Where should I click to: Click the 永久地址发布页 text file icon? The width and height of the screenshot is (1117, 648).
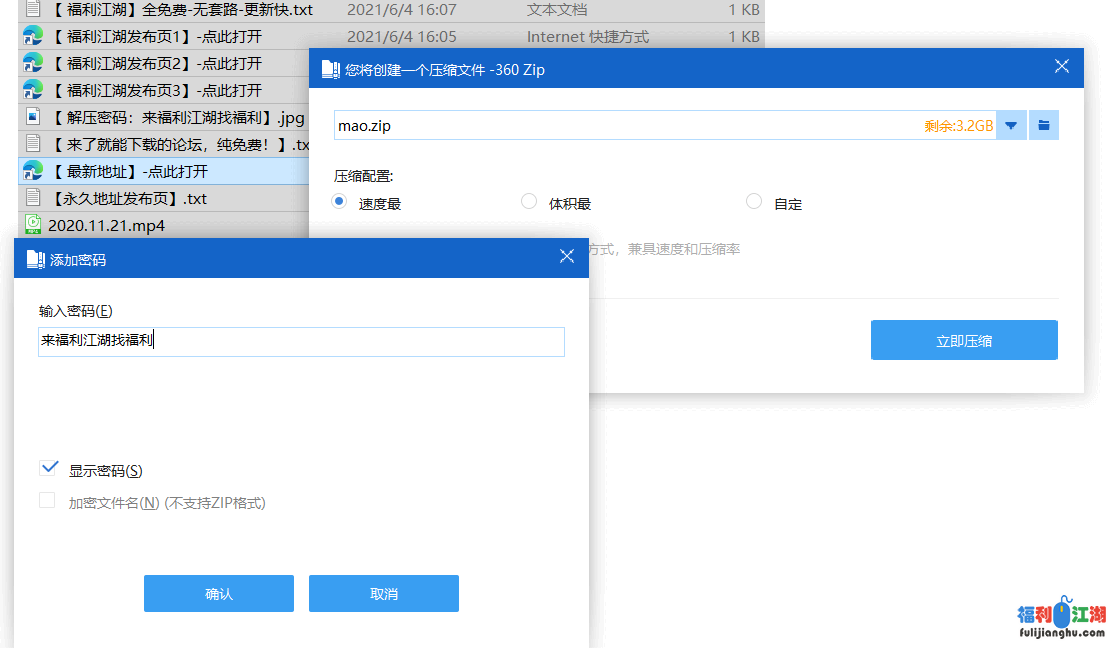coord(33,198)
